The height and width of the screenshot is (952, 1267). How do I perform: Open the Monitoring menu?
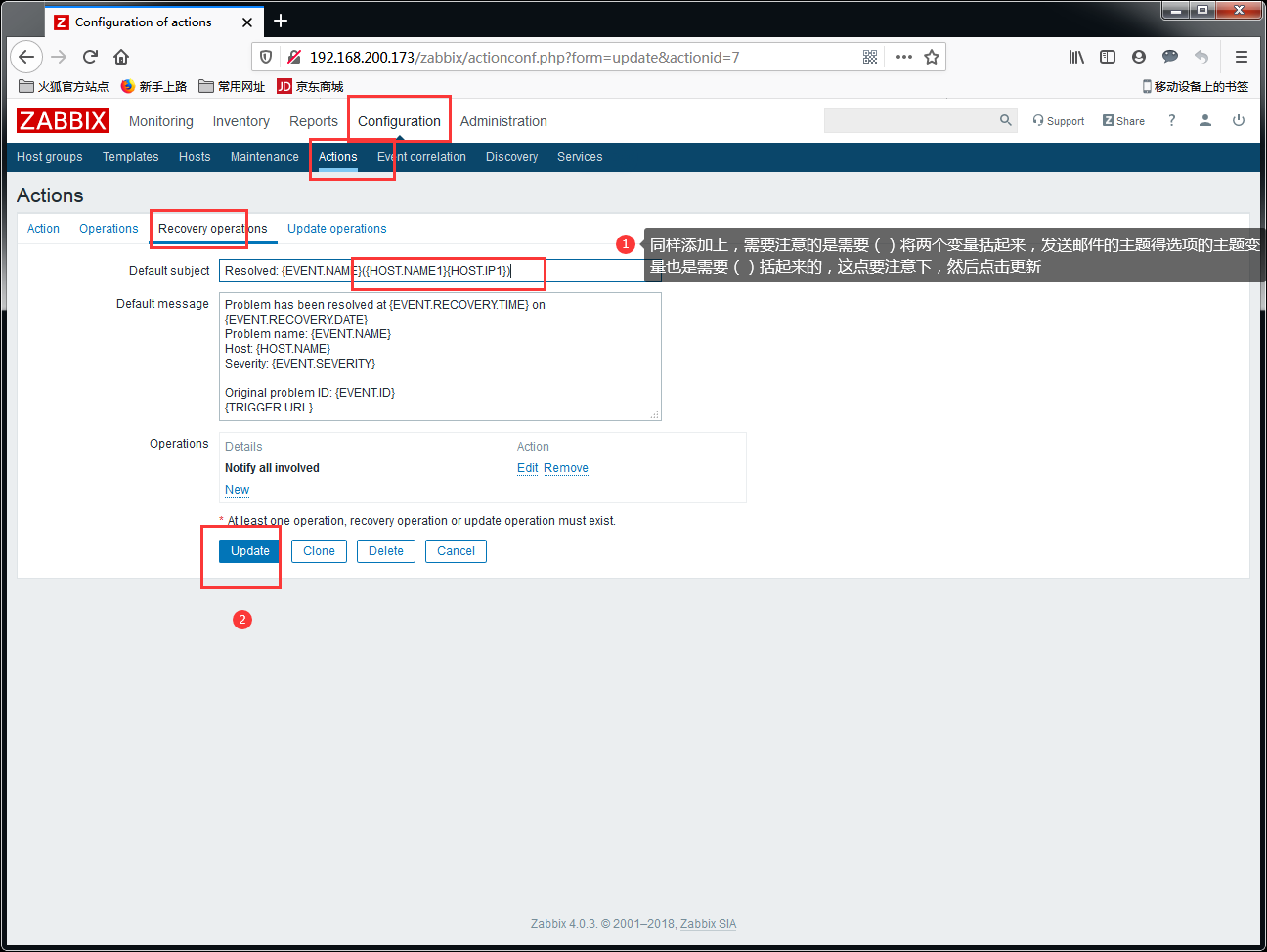161,121
